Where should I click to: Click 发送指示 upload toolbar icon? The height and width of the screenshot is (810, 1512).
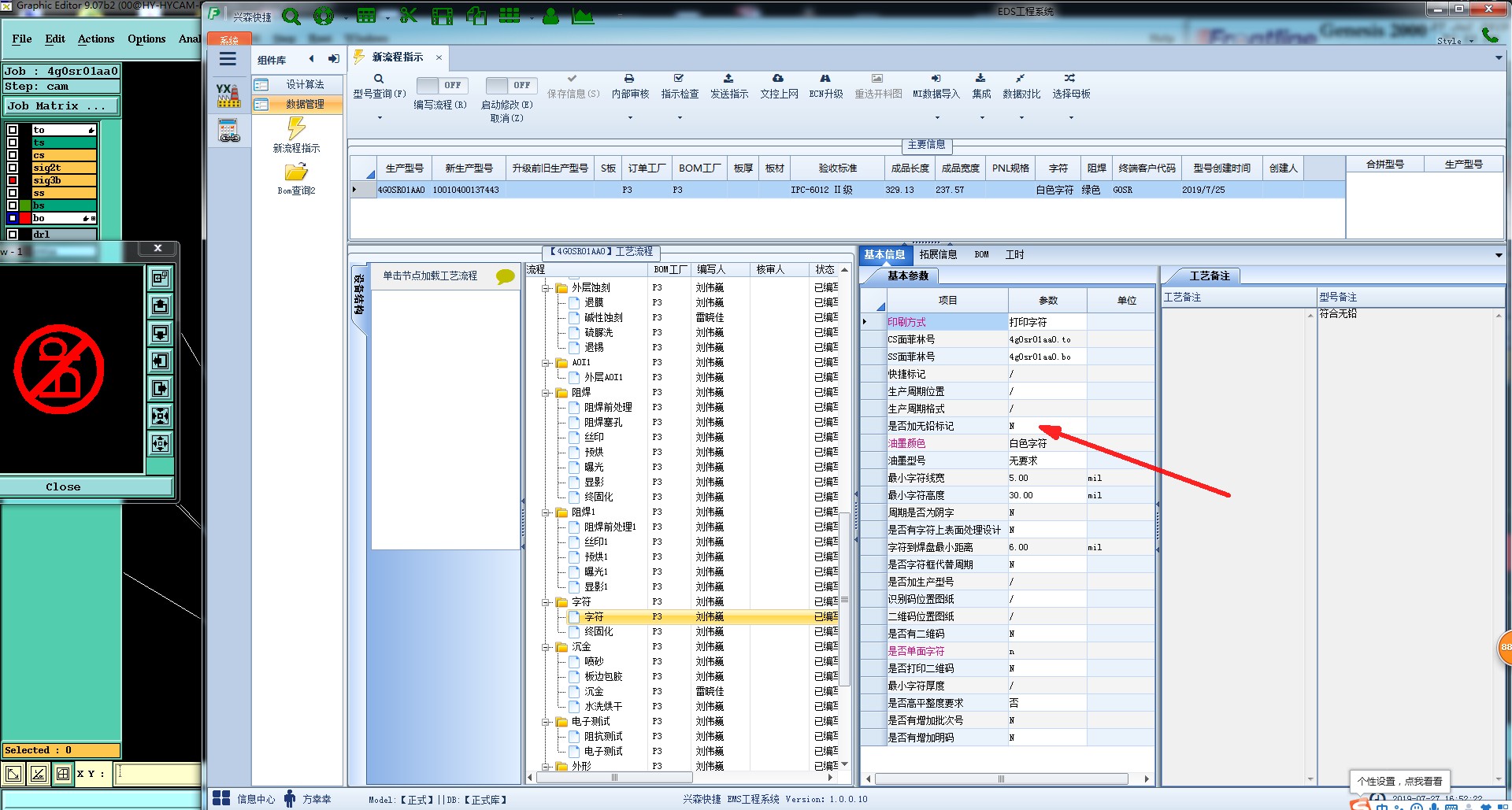pos(728,79)
